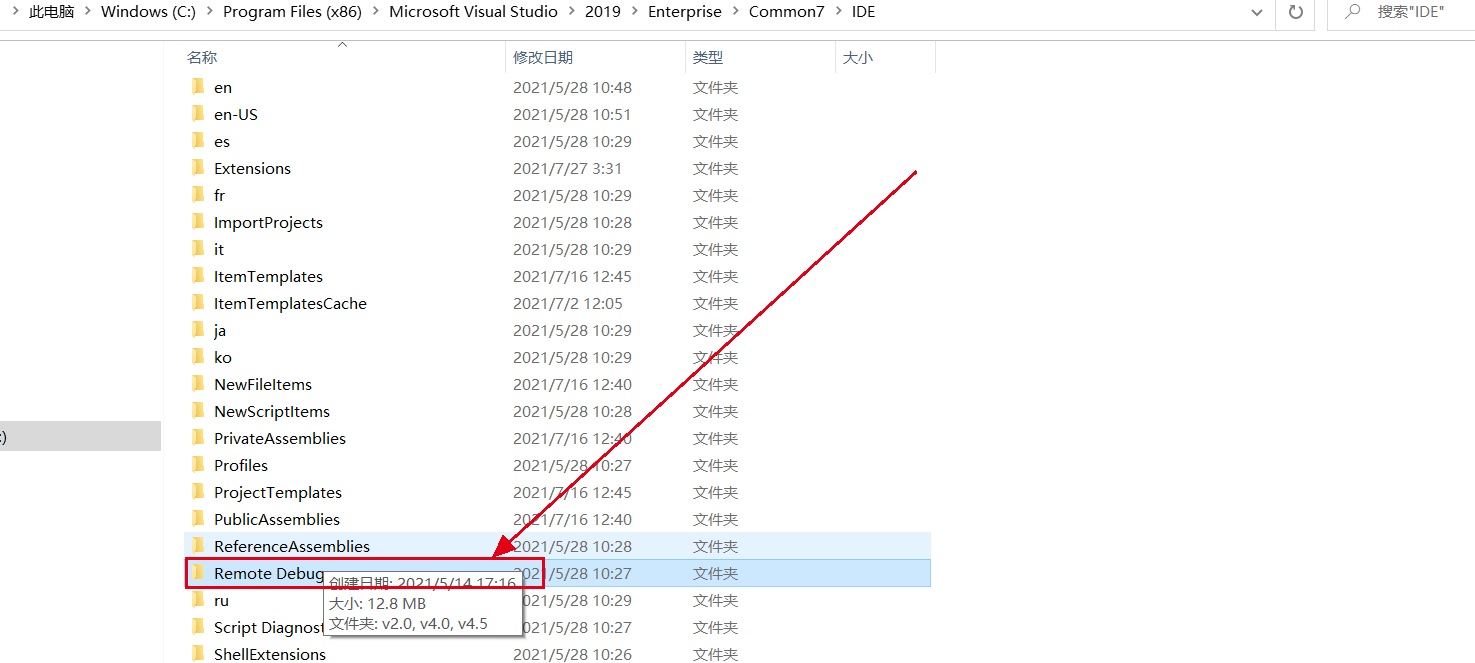Select the ShellExtensions folder name

coord(270,654)
